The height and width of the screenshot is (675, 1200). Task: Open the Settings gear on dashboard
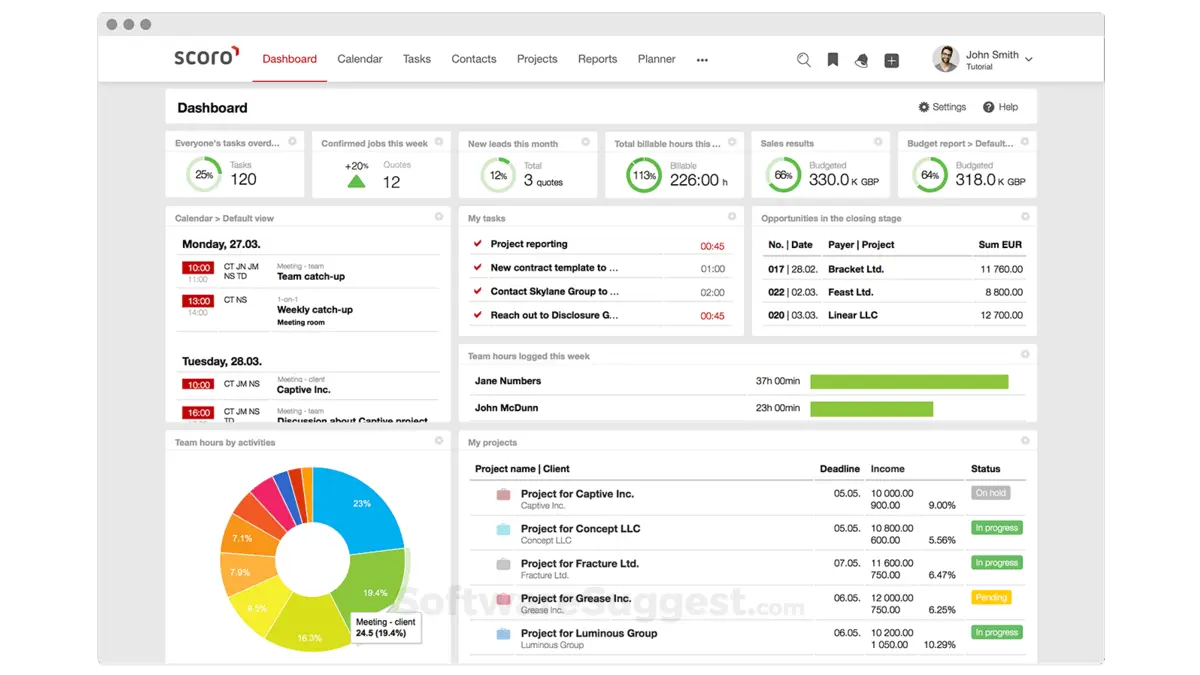point(924,107)
